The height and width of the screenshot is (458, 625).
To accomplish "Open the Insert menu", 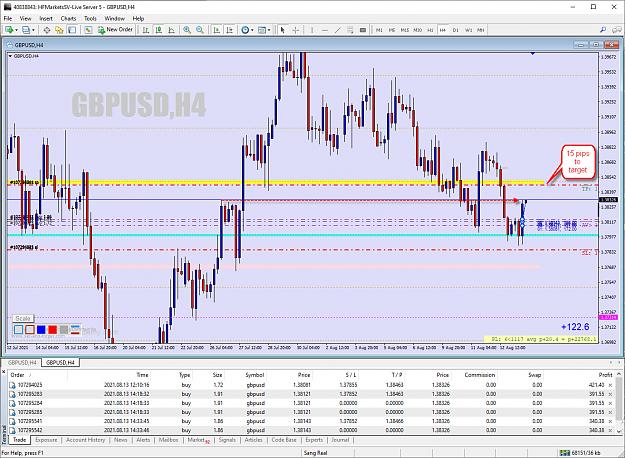I will pos(46,18).
